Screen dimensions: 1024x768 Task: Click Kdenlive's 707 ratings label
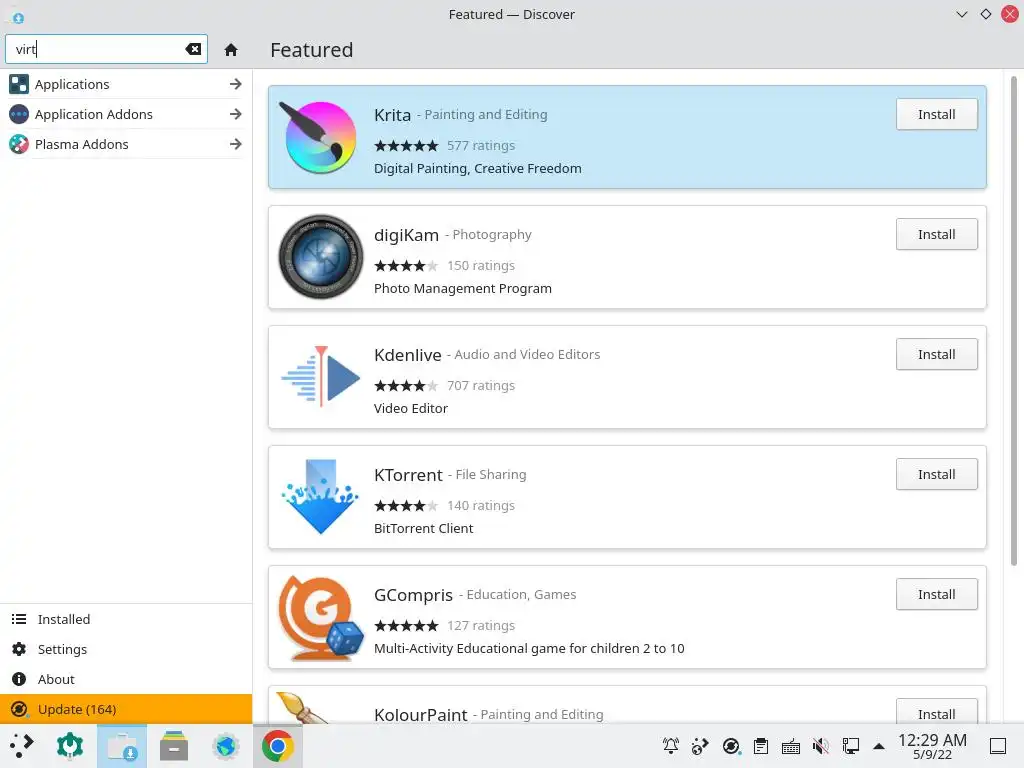481,386
